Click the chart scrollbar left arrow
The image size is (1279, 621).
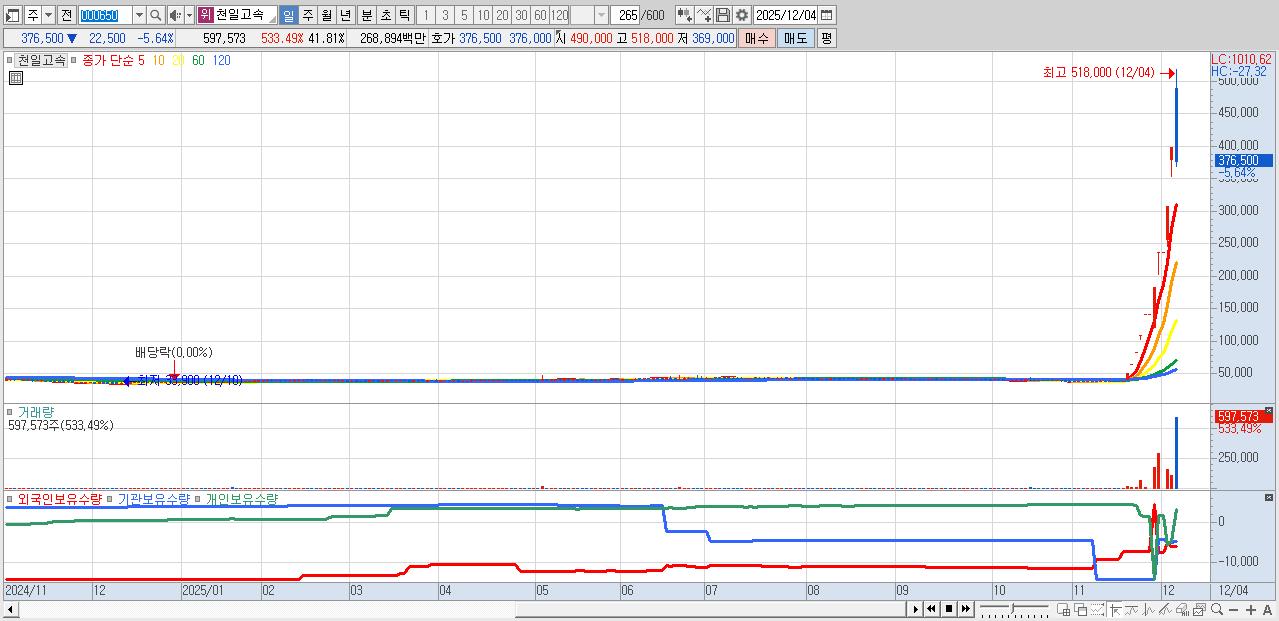11,609
